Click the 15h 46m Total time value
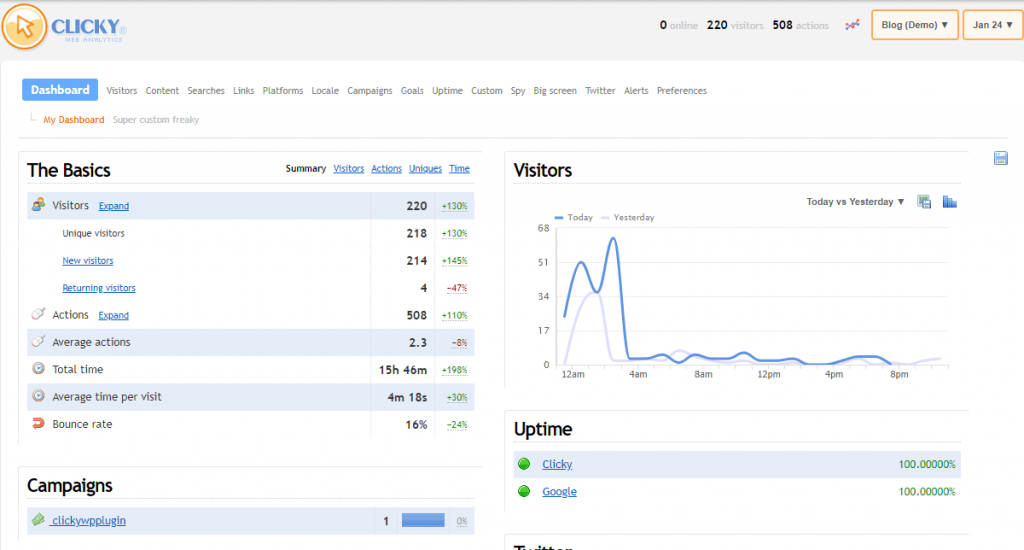 403,370
